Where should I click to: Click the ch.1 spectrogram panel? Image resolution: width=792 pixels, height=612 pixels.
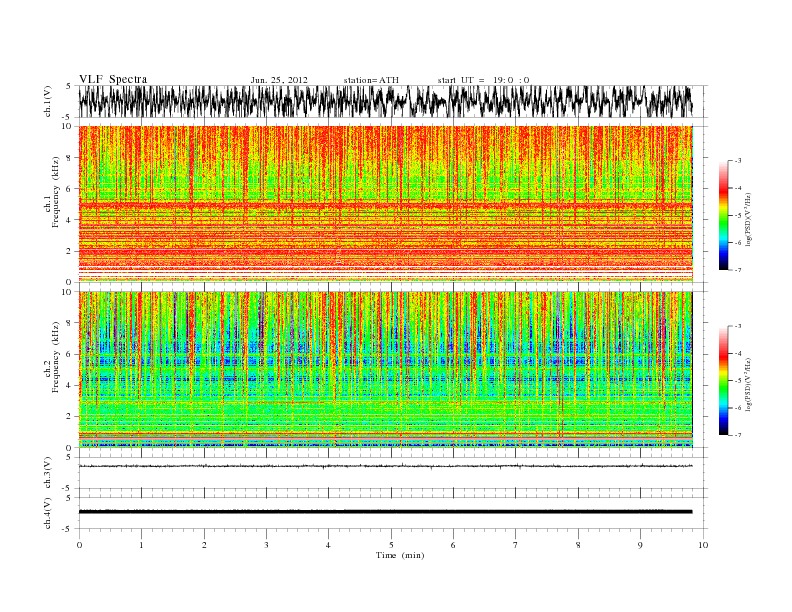click(x=385, y=204)
